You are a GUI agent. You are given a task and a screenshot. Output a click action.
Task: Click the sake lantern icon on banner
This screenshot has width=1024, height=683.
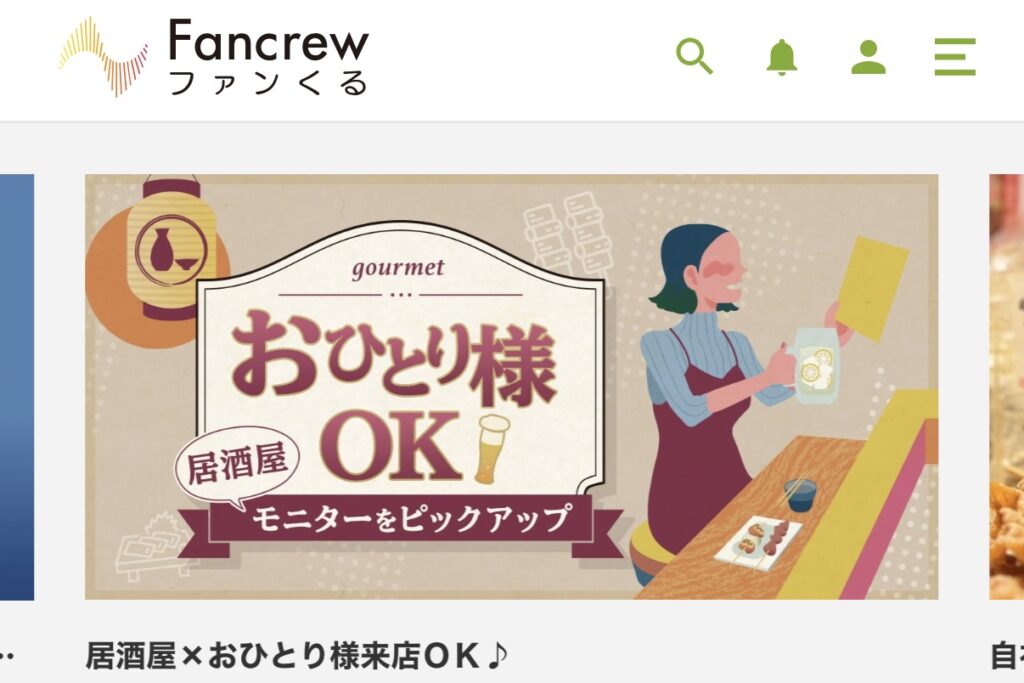pos(171,251)
